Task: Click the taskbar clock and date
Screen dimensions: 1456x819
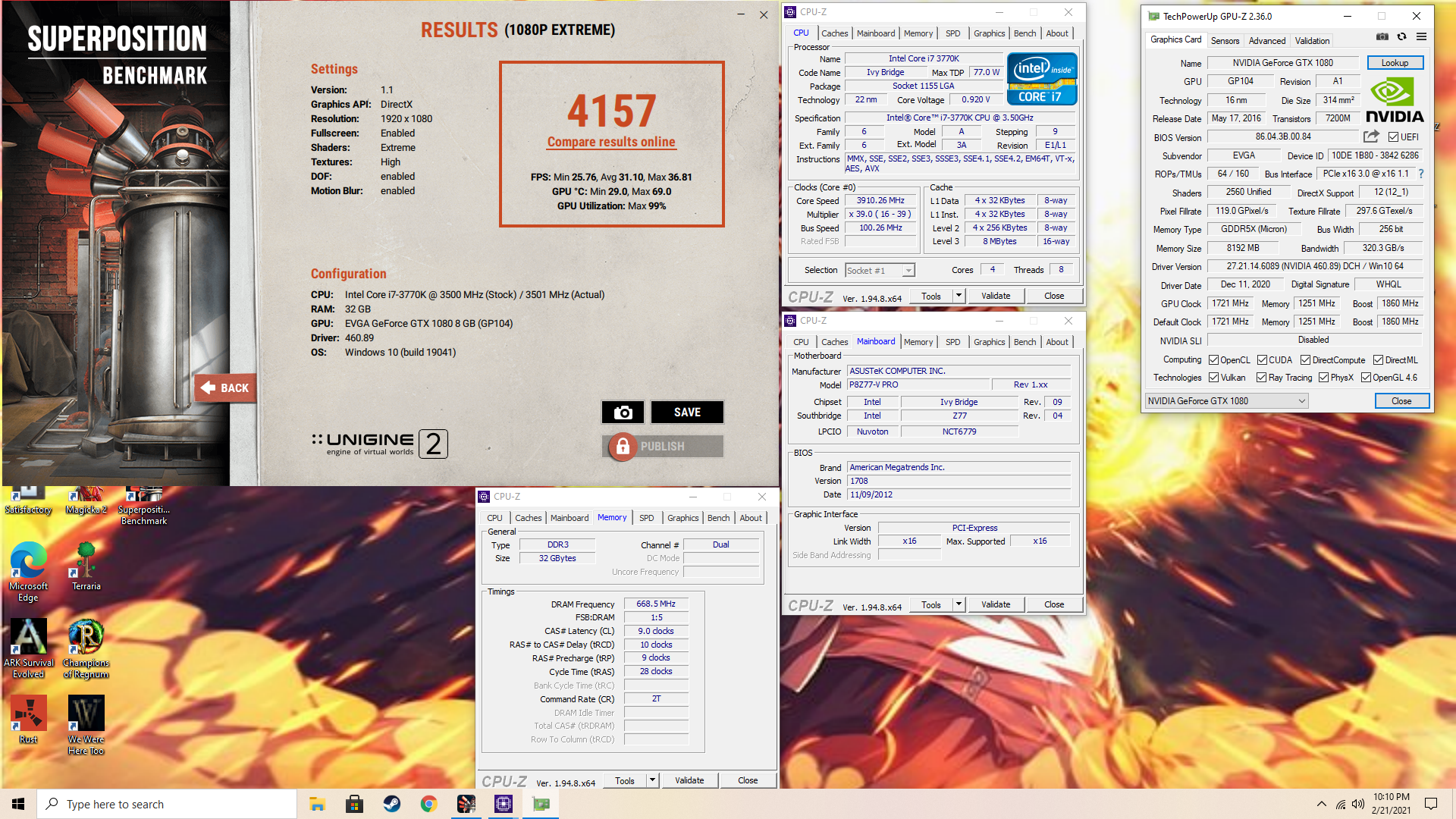Action: click(1391, 804)
